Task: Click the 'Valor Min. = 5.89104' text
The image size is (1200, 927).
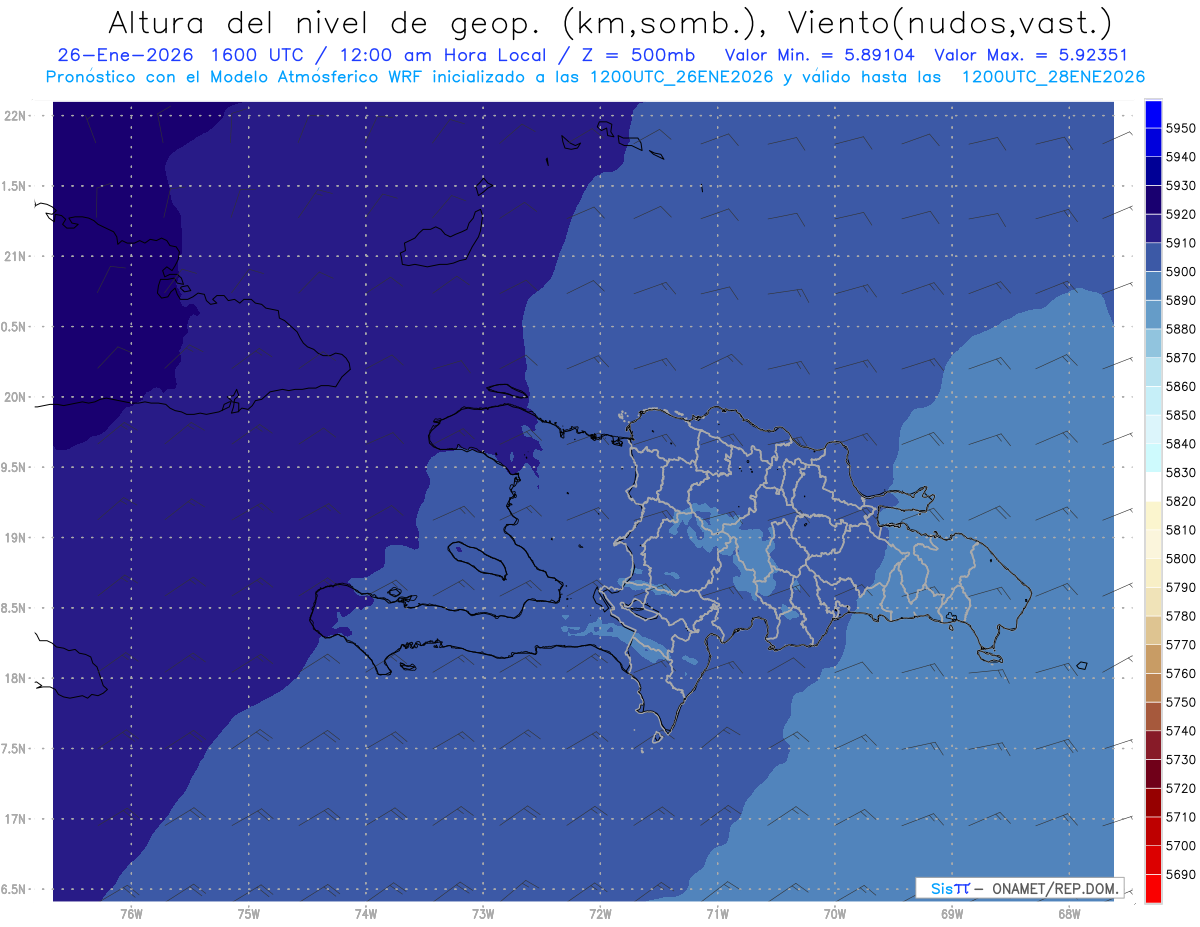Action: click(x=819, y=56)
